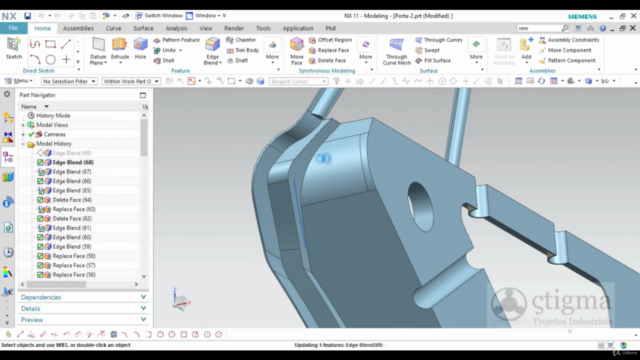Viewport: 640px width, 360px height.
Task: Select the Pattern Component command
Action: click(567, 60)
